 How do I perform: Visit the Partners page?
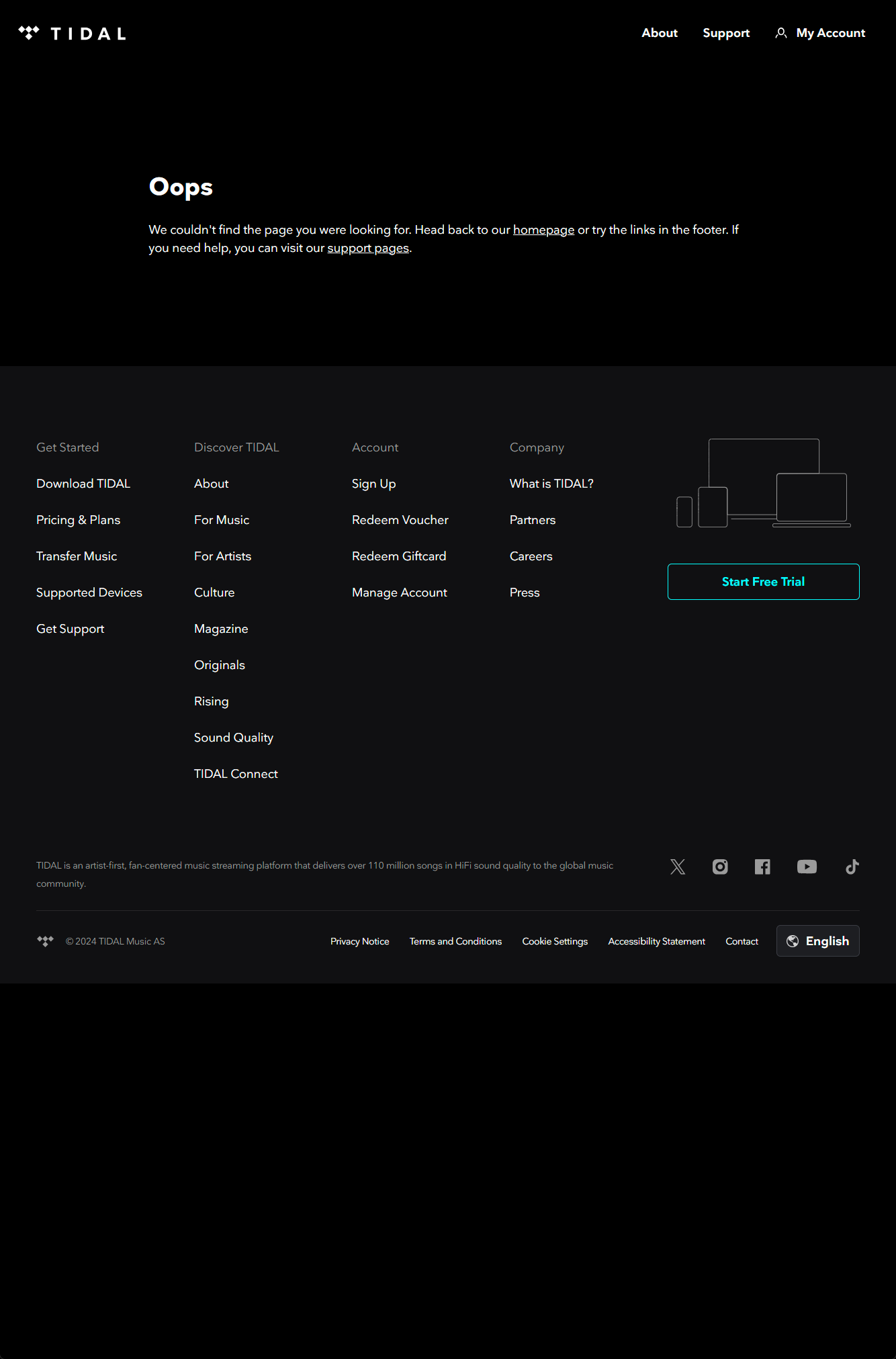point(533,520)
